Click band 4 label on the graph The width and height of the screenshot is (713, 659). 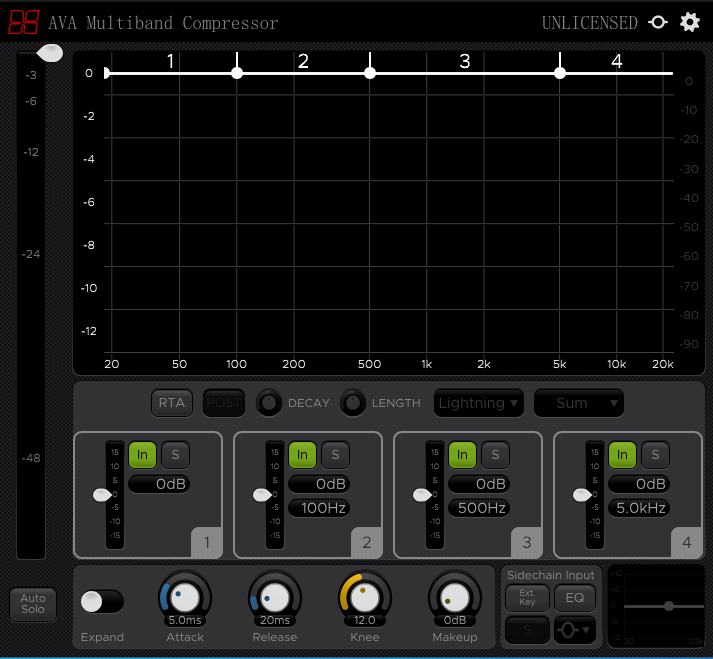pos(617,61)
